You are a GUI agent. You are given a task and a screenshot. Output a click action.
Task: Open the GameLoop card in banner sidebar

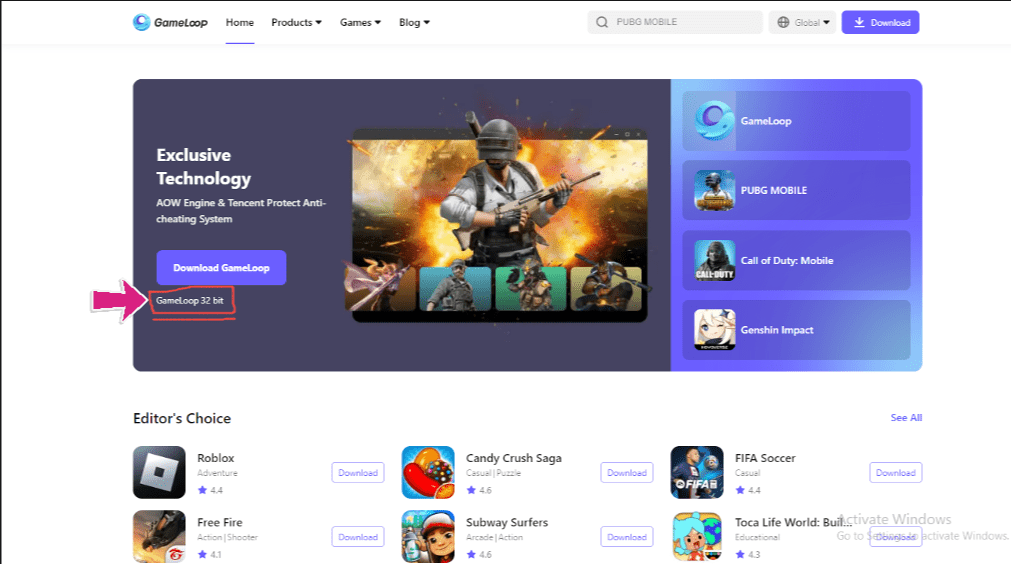pyautogui.click(x=796, y=121)
